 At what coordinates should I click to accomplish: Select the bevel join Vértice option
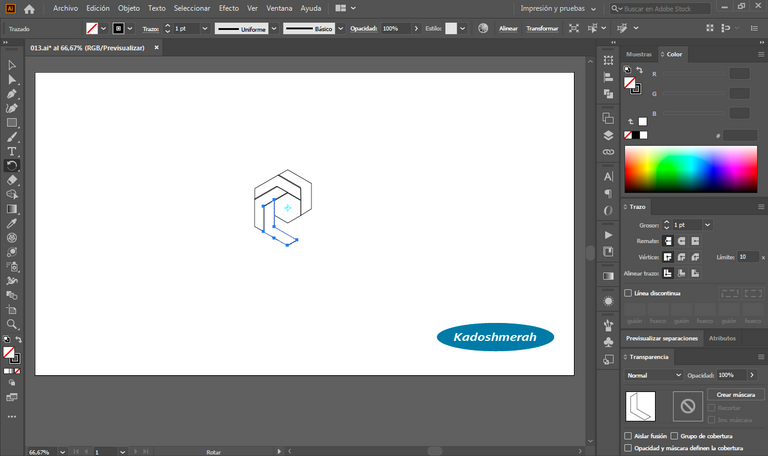click(695, 257)
